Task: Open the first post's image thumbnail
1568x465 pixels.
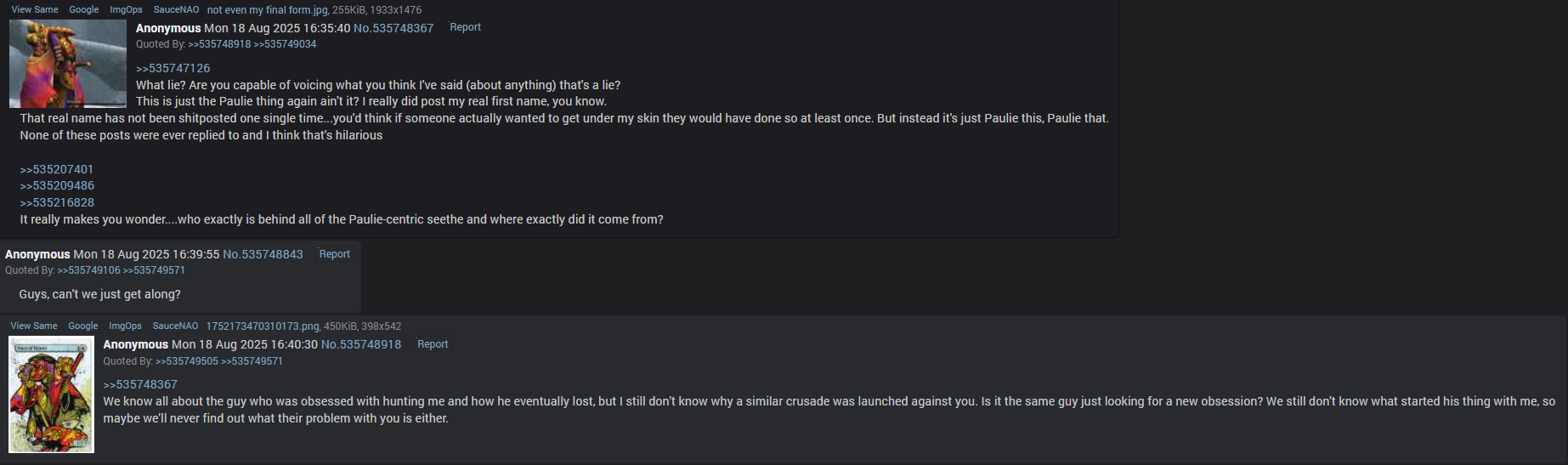Action: tap(68, 64)
